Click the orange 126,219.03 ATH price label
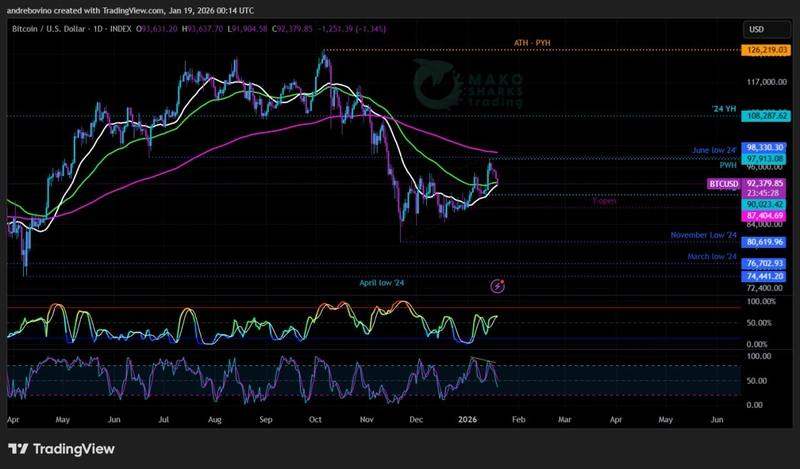This screenshot has width=800, height=469. tap(768, 49)
